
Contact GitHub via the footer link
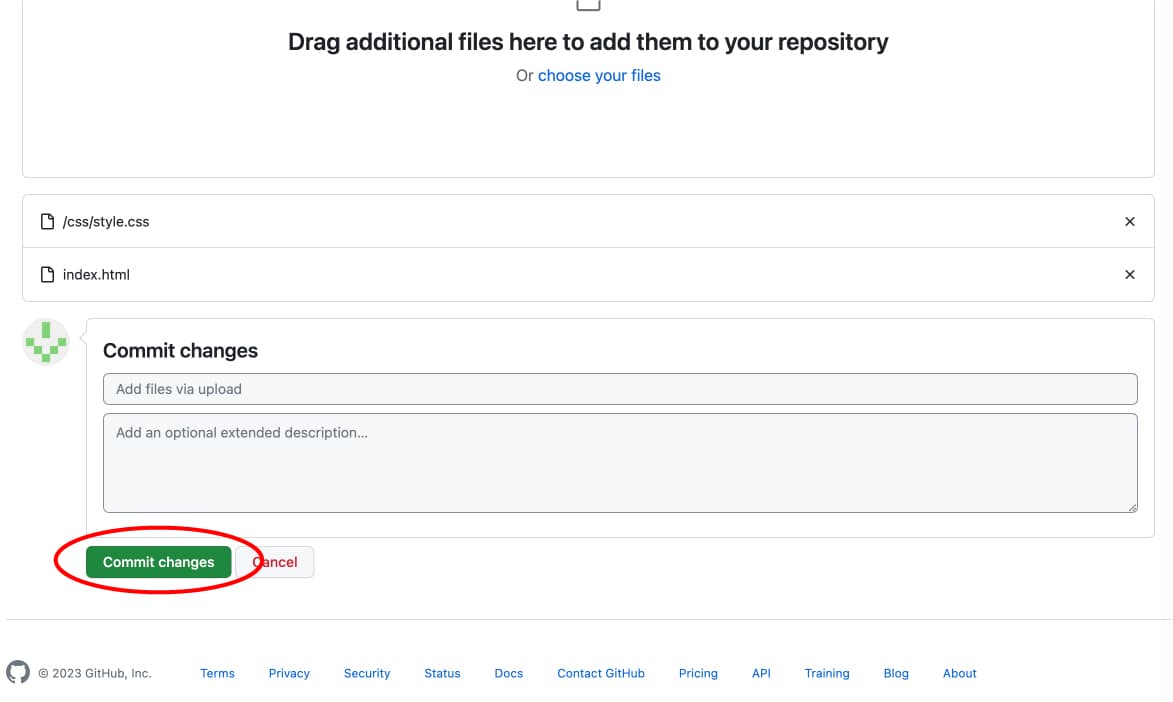pyautogui.click(x=600, y=673)
